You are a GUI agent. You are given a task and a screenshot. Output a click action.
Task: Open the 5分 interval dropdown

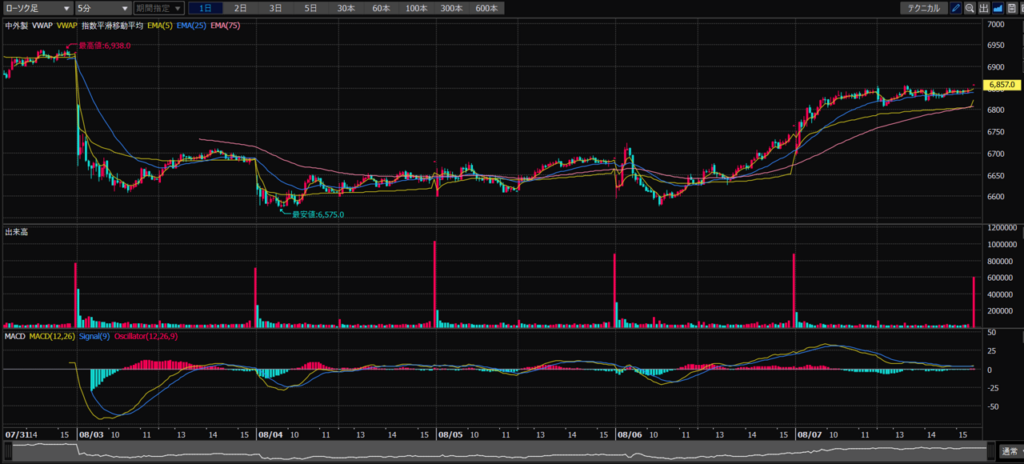click(x=103, y=8)
